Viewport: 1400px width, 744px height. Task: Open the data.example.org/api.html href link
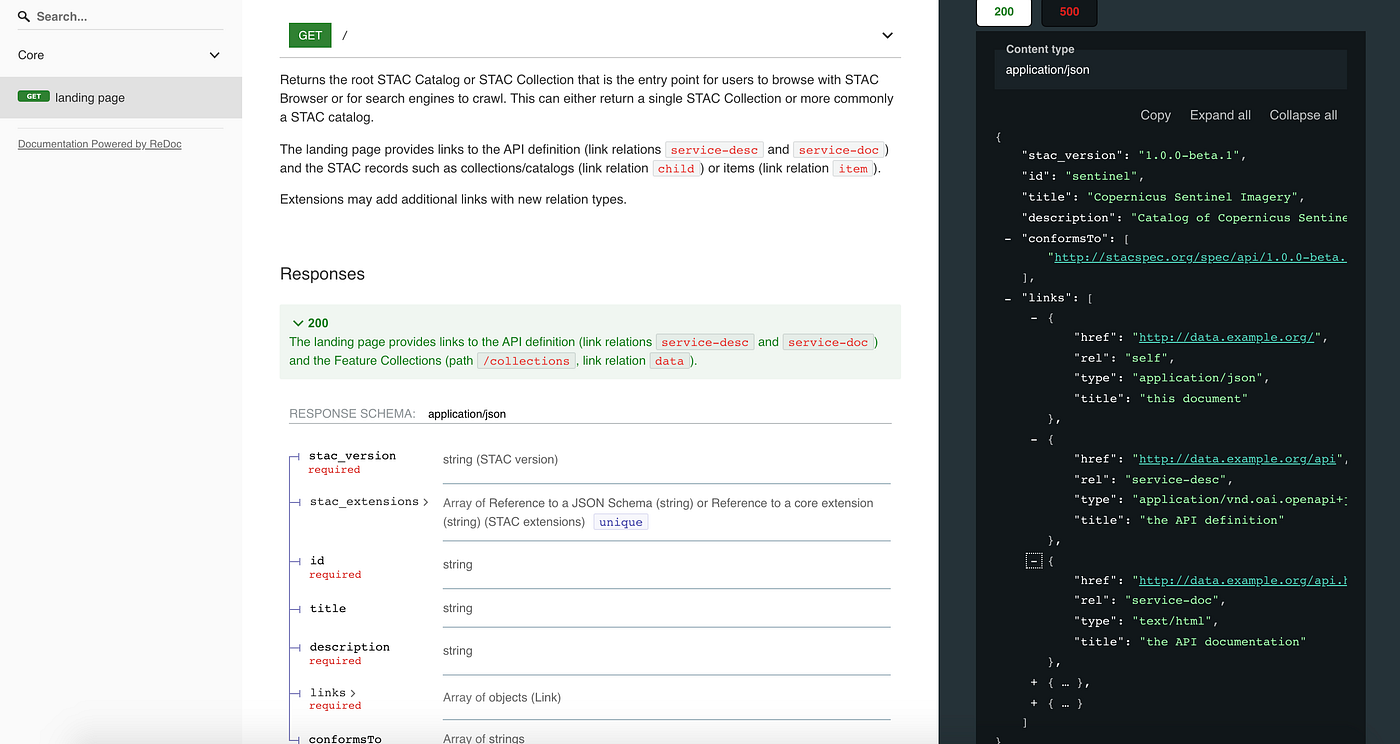click(1243, 580)
